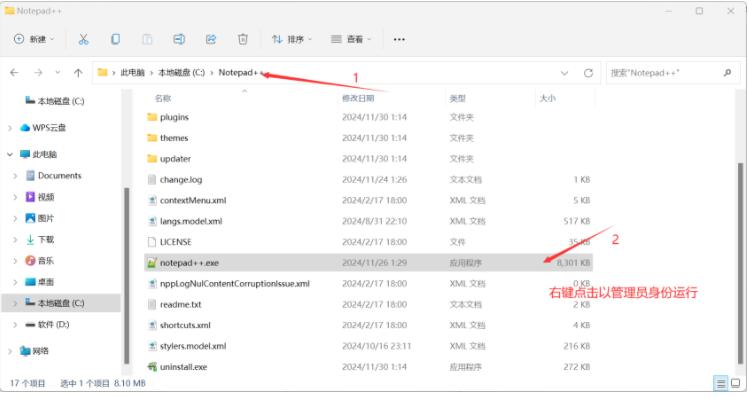749x397 pixels.
Task: Open the See more ellipsis menu
Action: click(x=399, y=39)
